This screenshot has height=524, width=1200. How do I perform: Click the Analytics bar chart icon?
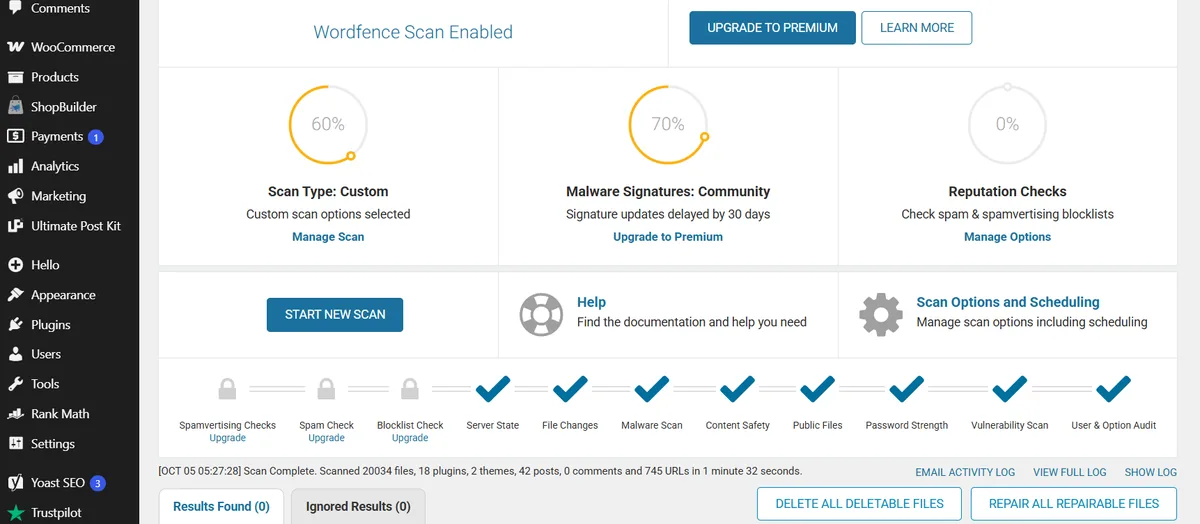click(15, 166)
